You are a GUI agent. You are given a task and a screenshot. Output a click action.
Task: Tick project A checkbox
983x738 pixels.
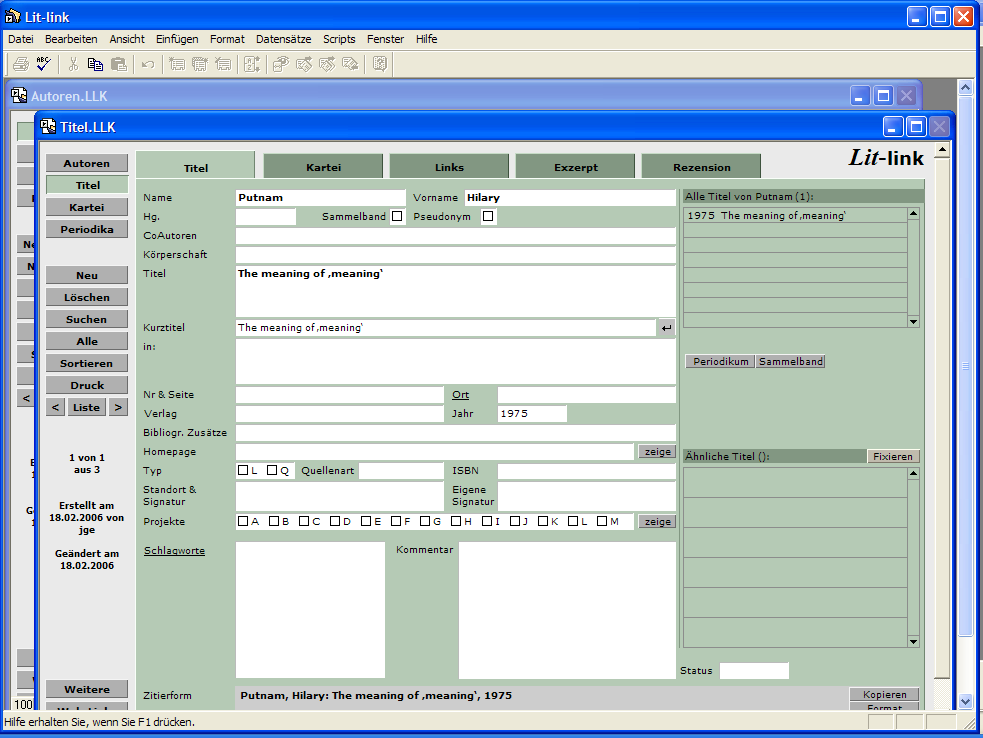click(x=243, y=521)
